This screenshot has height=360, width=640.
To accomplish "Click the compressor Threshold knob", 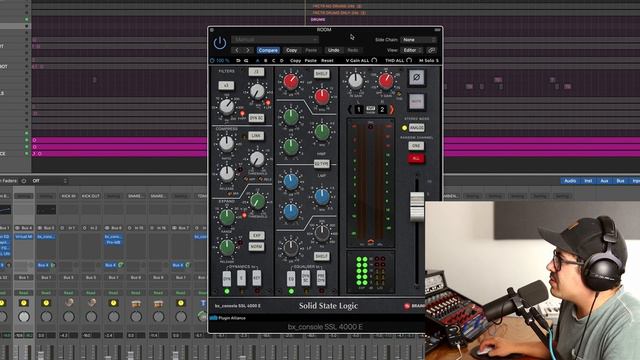I will point(257,159).
